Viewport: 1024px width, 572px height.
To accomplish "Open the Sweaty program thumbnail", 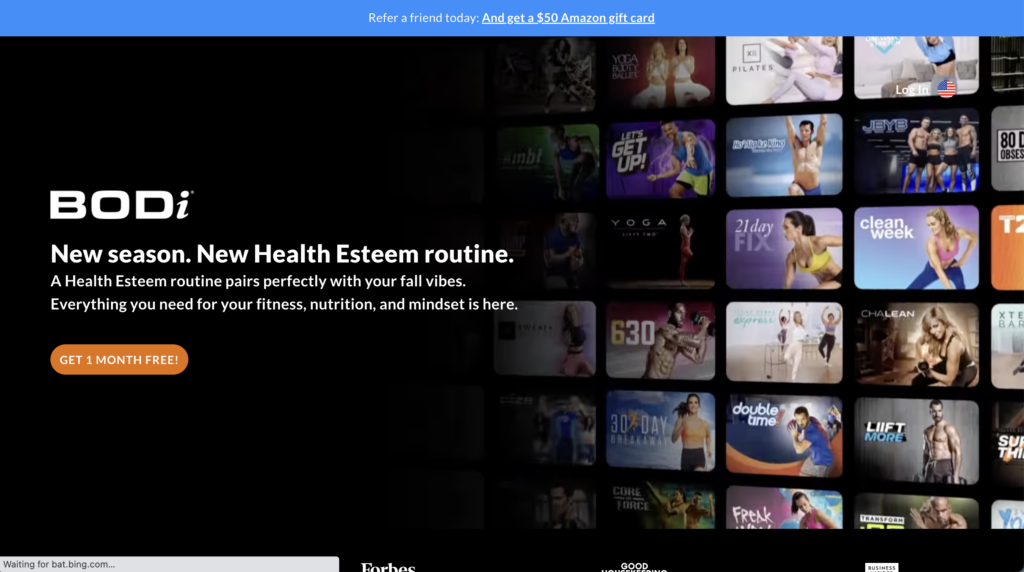I will tap(545, 338).
